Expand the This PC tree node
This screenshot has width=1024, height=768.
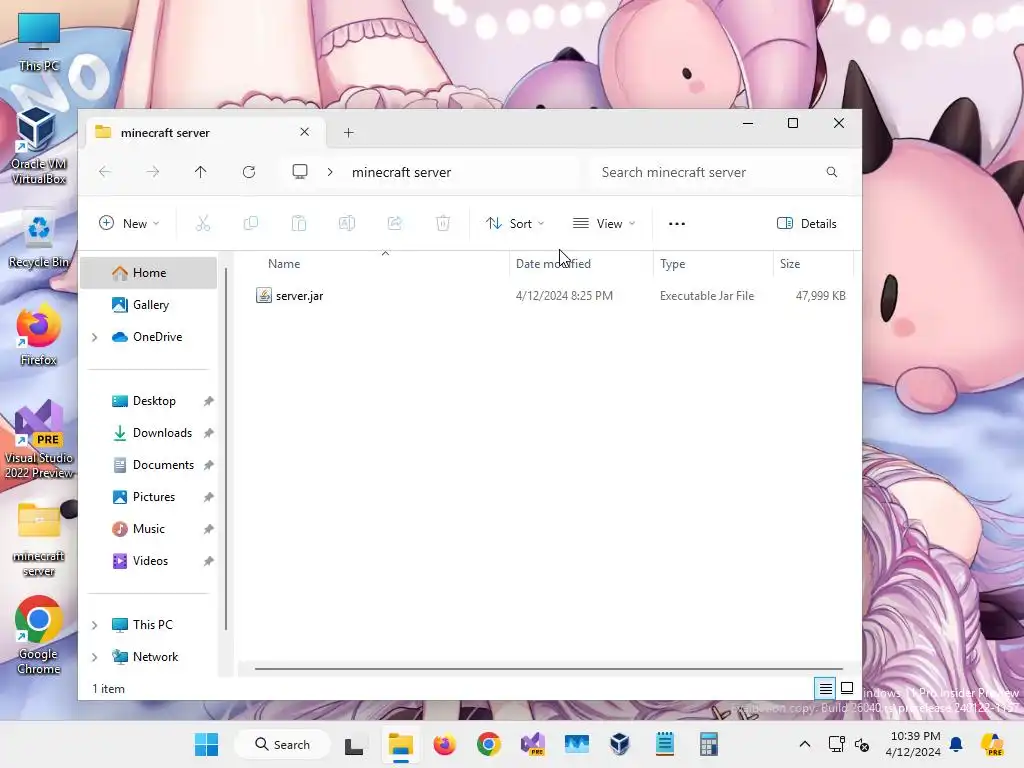[x=95, y=625]
